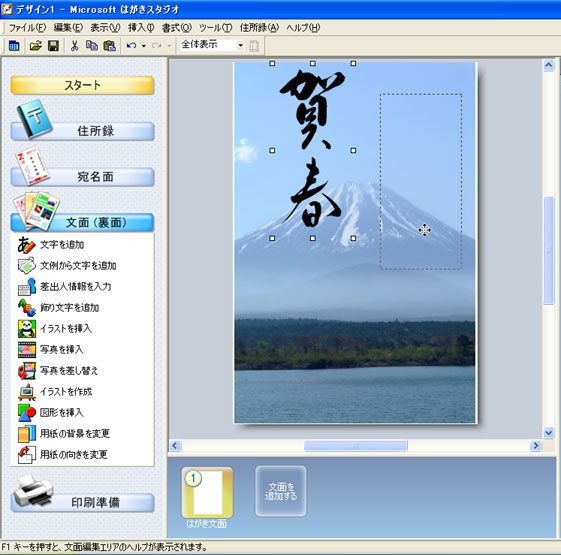The height and width of the screenshot is (555, 561).
Task: Click the 写真を挿入 photo icon
Action: (x=27, y=350)
